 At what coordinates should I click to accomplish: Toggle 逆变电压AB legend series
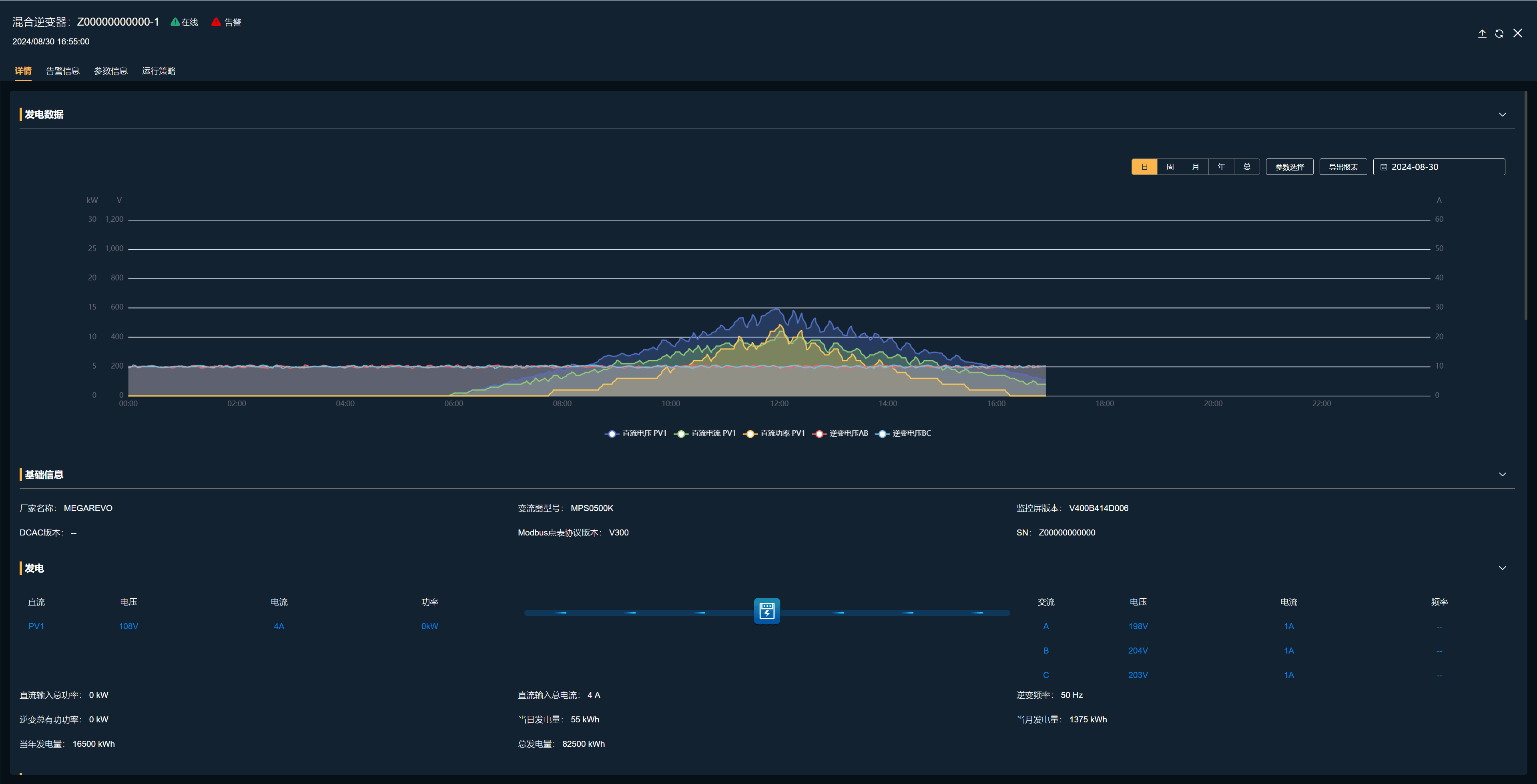click(x=840, y=434)
